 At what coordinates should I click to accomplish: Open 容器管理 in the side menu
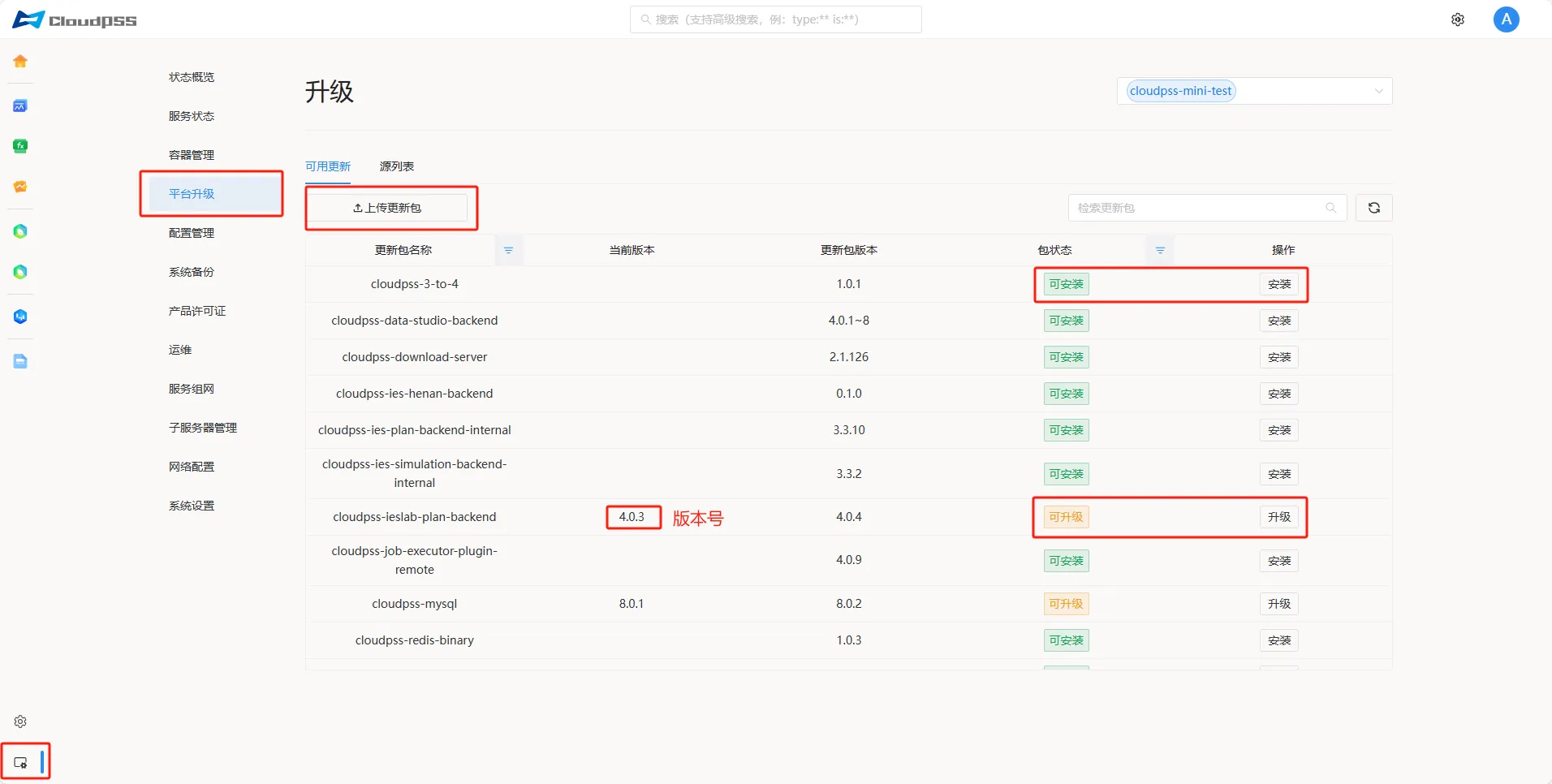192,155
